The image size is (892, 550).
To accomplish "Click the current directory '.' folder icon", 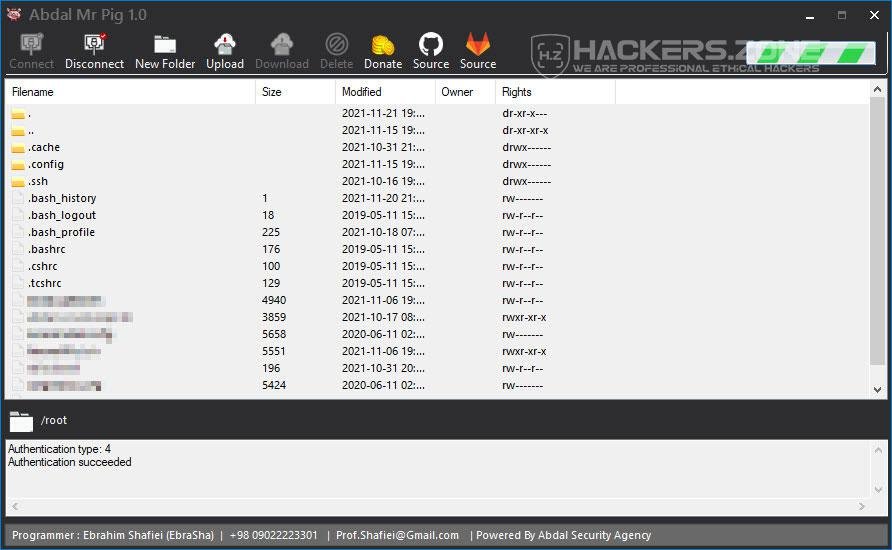I will pos(18,114).
